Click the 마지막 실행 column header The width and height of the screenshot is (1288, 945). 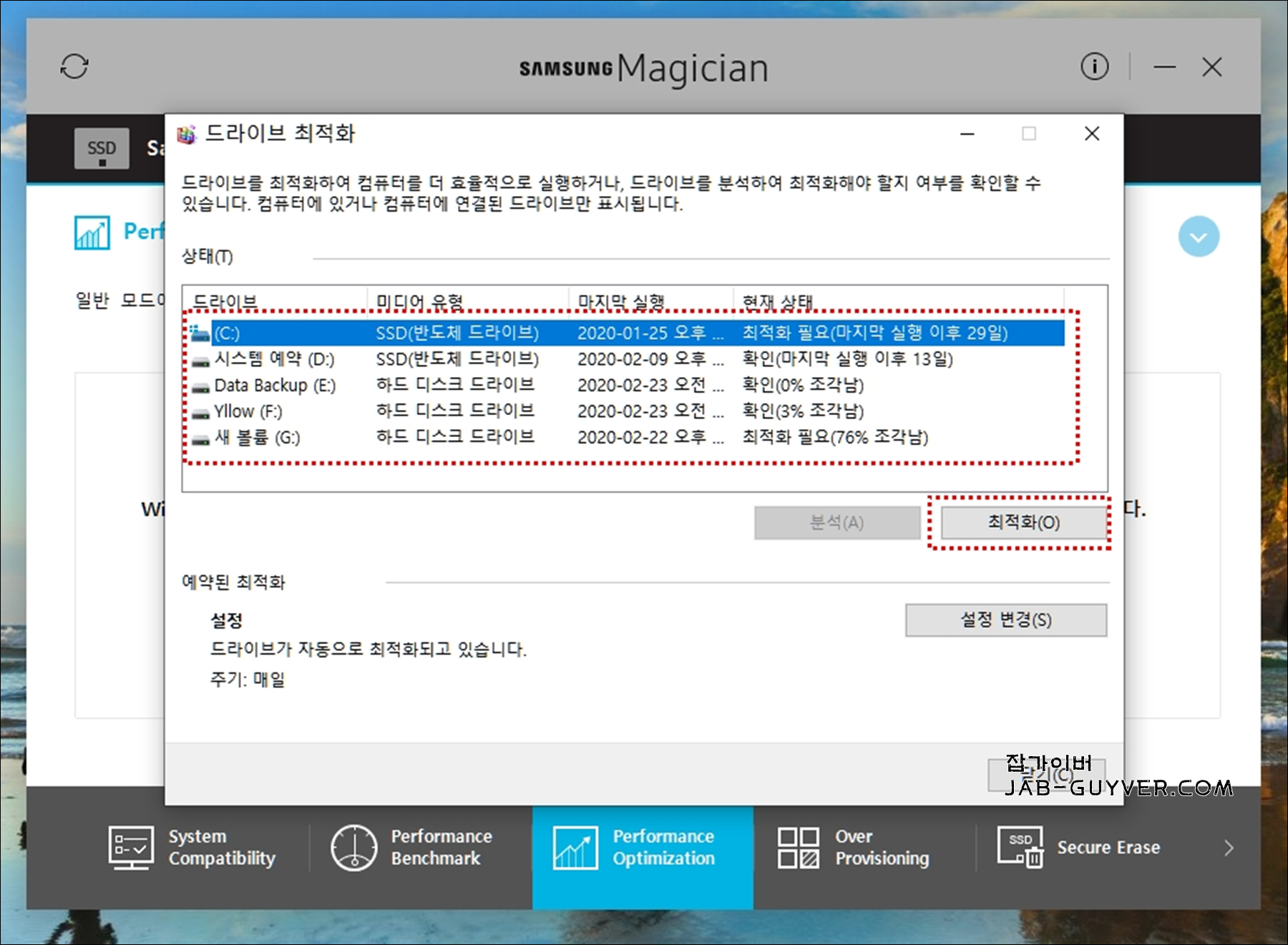tap(651, 301)
